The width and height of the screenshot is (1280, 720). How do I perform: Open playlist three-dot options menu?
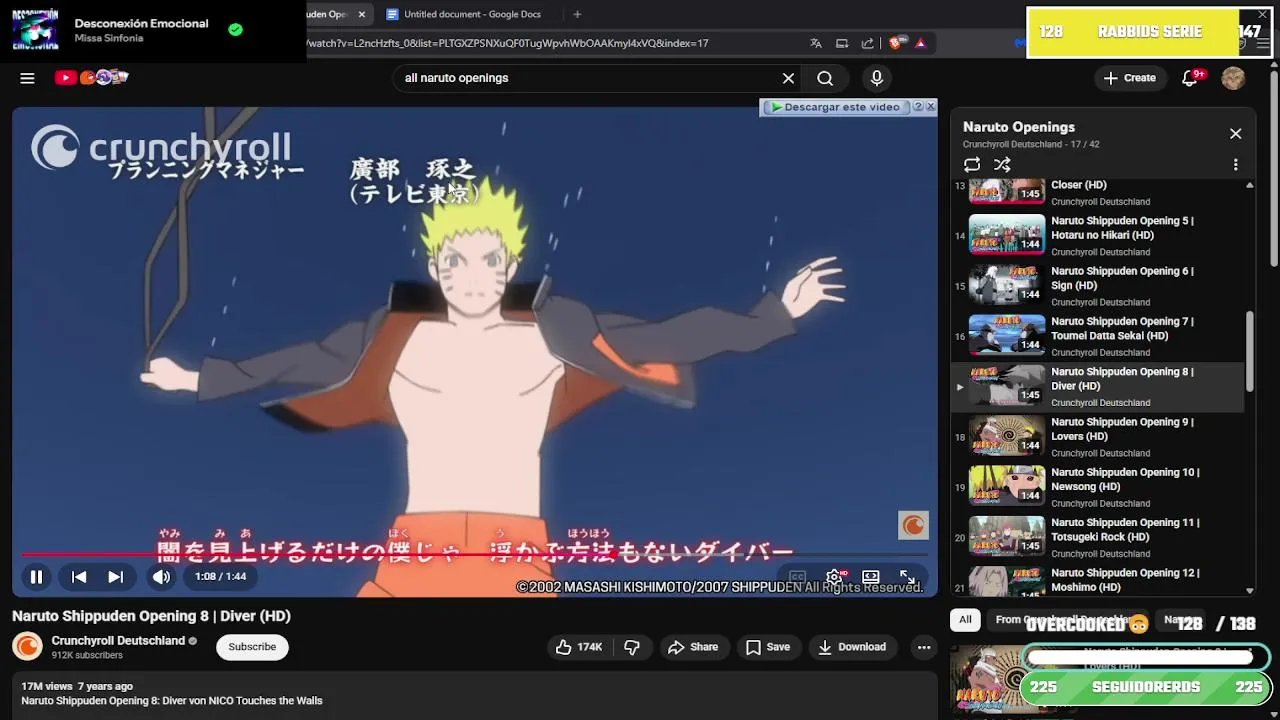pos(1235,165)
